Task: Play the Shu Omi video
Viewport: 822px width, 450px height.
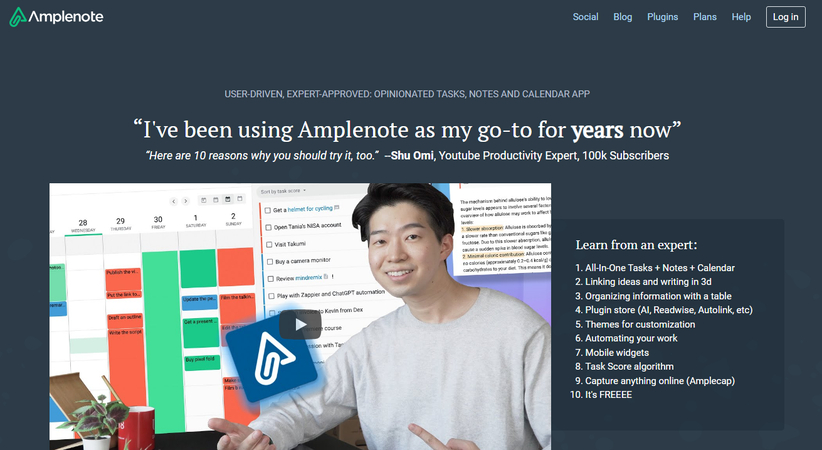Action: (300, 325)
